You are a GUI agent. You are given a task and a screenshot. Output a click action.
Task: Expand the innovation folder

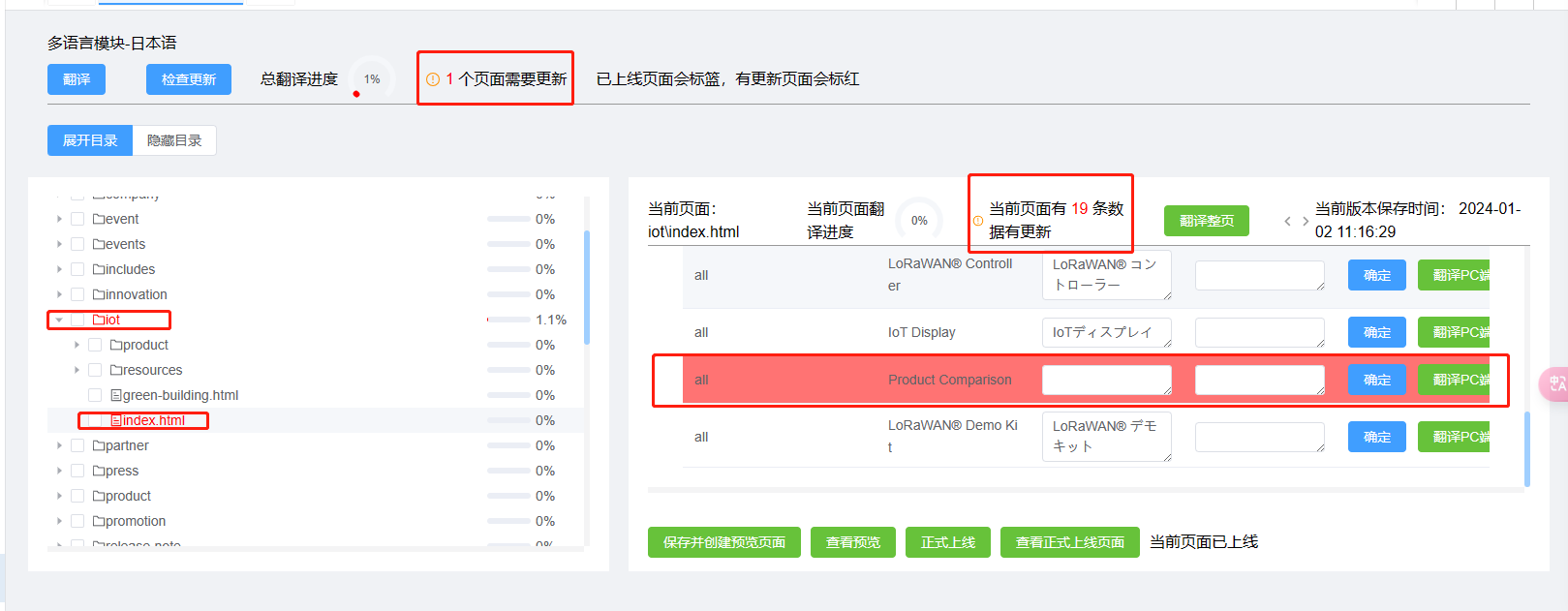tap(59, 294)
